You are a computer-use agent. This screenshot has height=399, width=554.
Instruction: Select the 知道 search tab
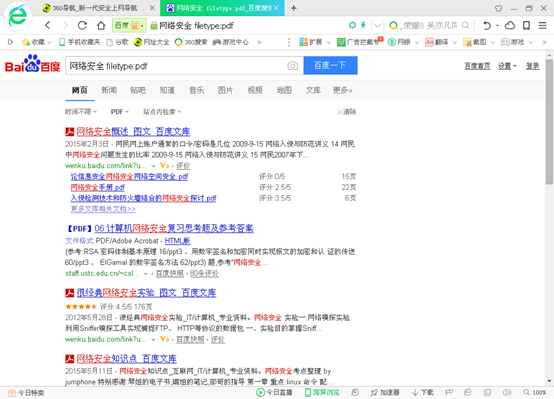pos(167,90)
